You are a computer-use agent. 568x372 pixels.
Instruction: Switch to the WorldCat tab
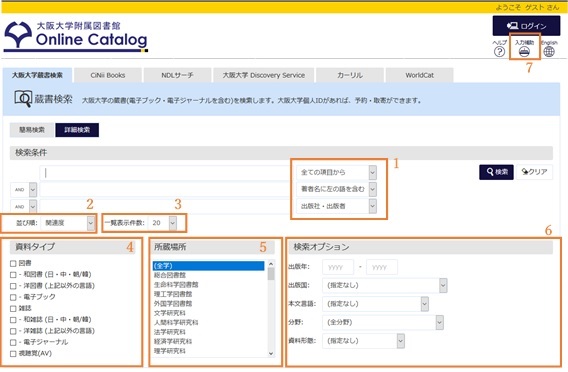click(419, 75)
